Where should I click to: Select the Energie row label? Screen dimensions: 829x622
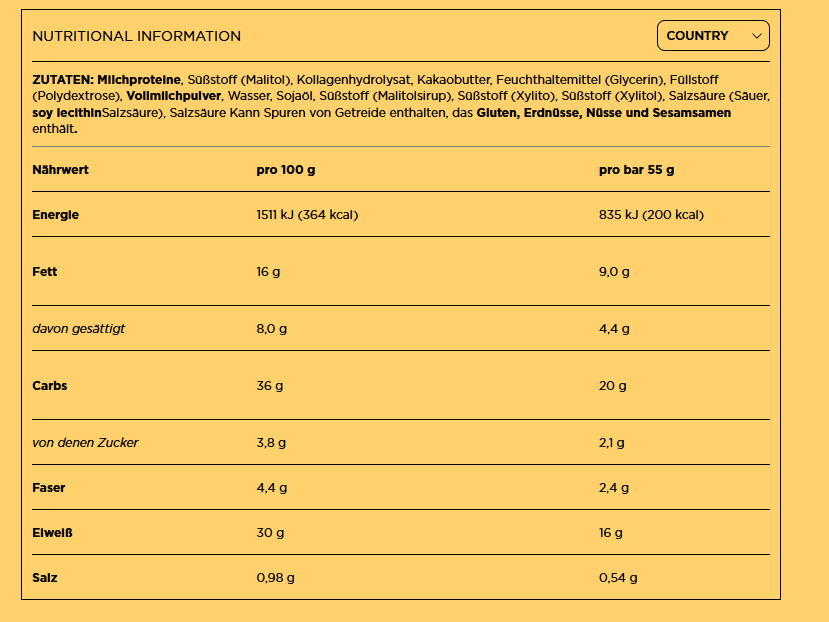click(x=55, y=215)
